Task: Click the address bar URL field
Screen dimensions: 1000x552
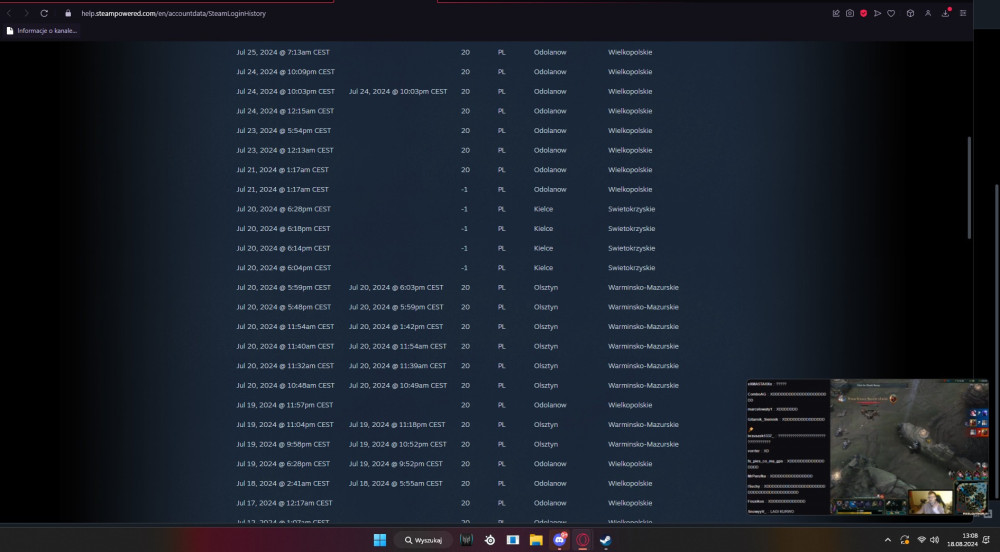Action: [x=173, y=13]
